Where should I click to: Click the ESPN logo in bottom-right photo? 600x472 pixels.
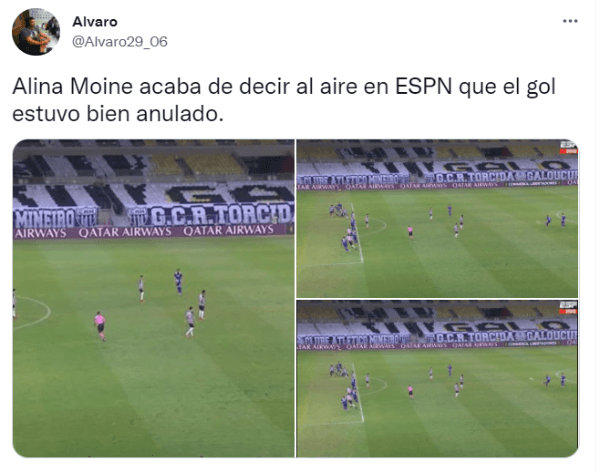(x=569, y=307)
